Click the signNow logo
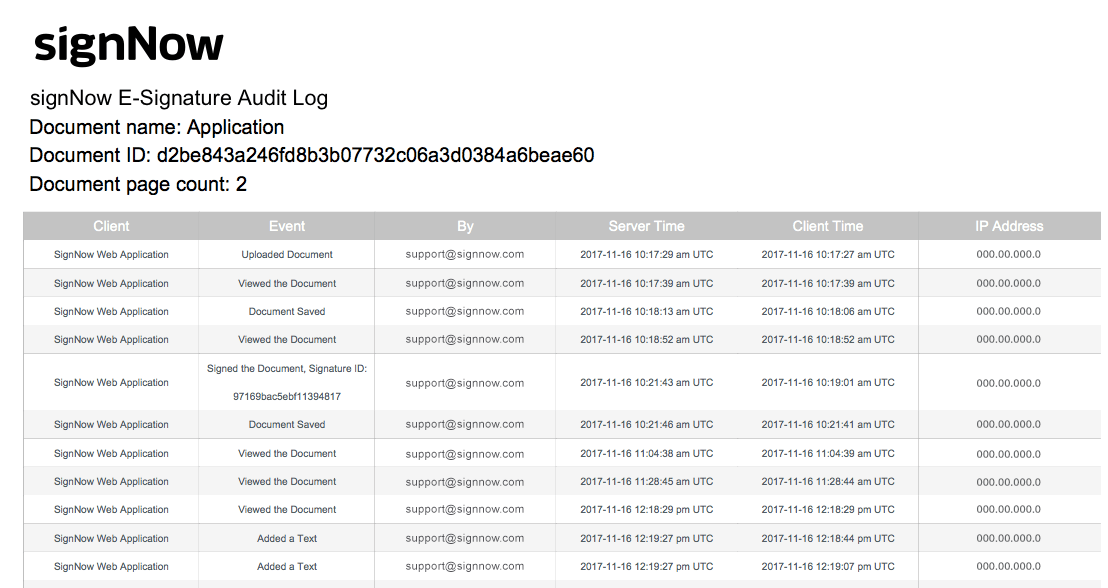 129,46
